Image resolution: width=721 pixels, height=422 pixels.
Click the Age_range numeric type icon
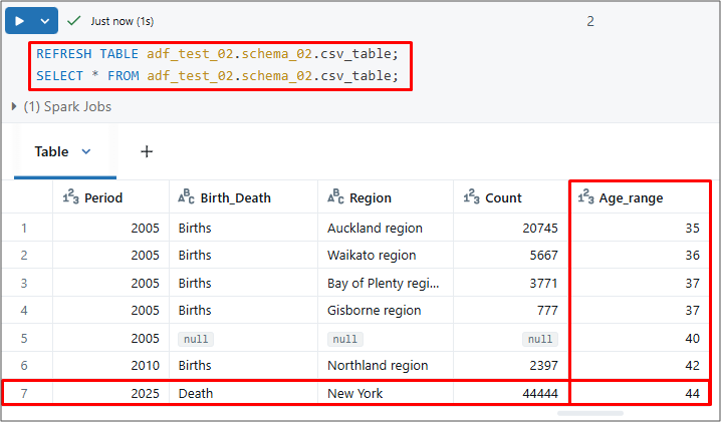[x=586, y=198]
